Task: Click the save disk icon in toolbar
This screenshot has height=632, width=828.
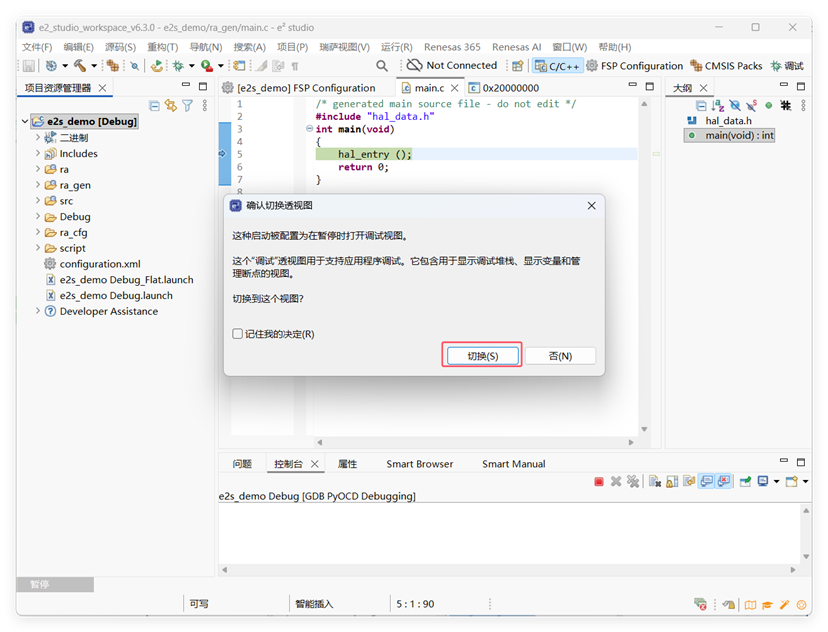Action: [29, 65]
